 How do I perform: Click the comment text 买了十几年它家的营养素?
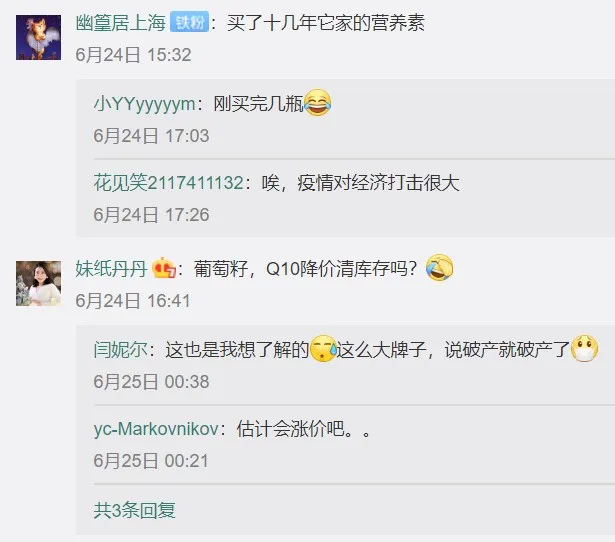326,22
